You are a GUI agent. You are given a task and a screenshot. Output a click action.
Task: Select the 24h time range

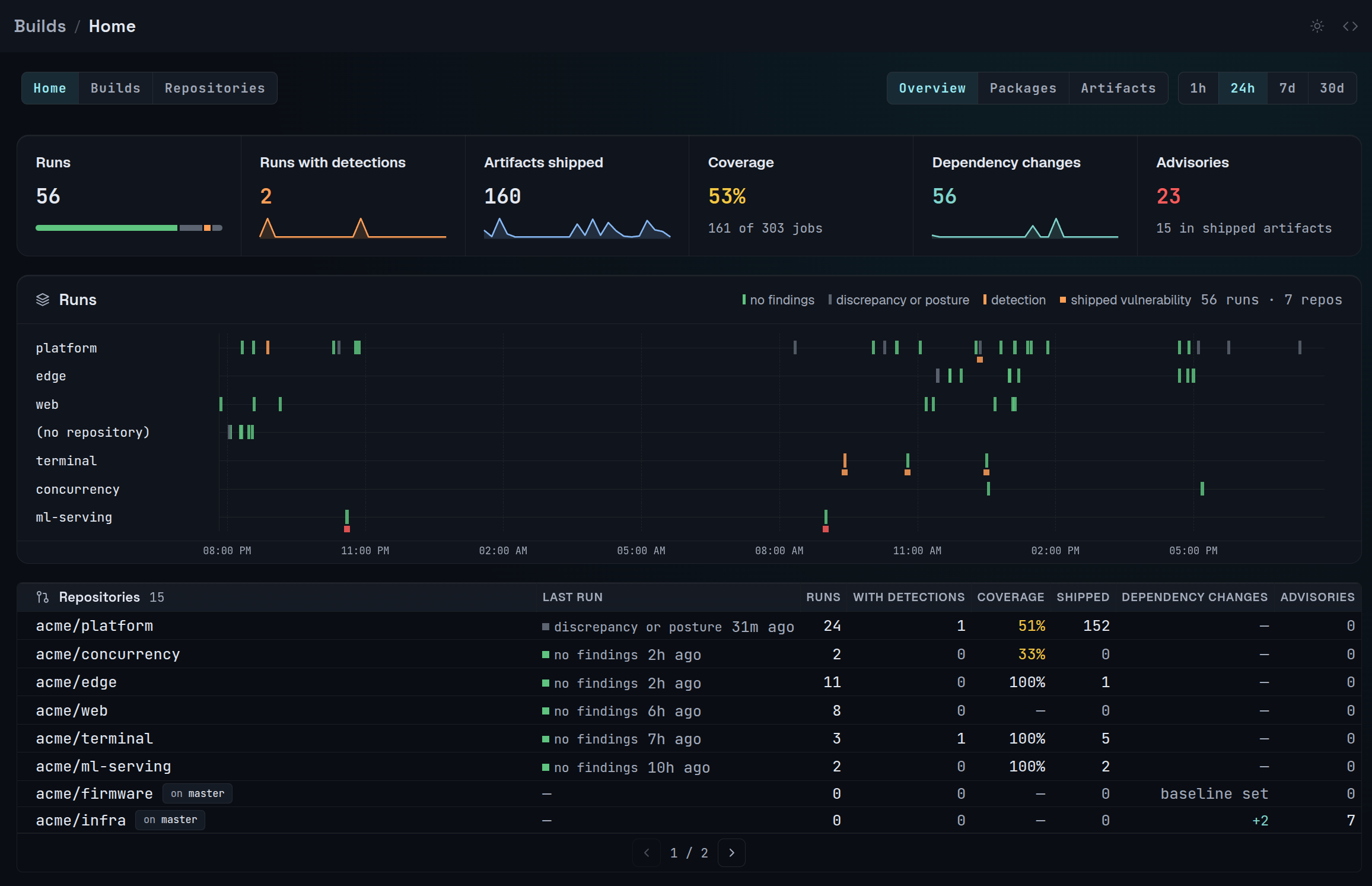1243,88
